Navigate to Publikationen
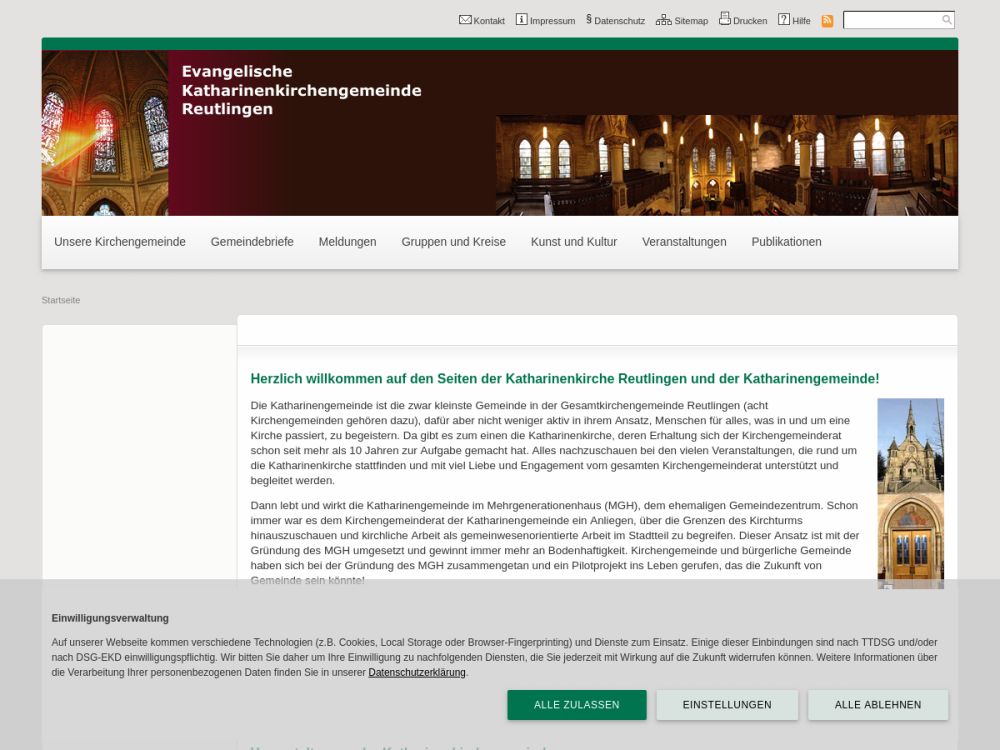This screenshot has width=1000, height=750. pyautogui.click(x=786, y=242)
